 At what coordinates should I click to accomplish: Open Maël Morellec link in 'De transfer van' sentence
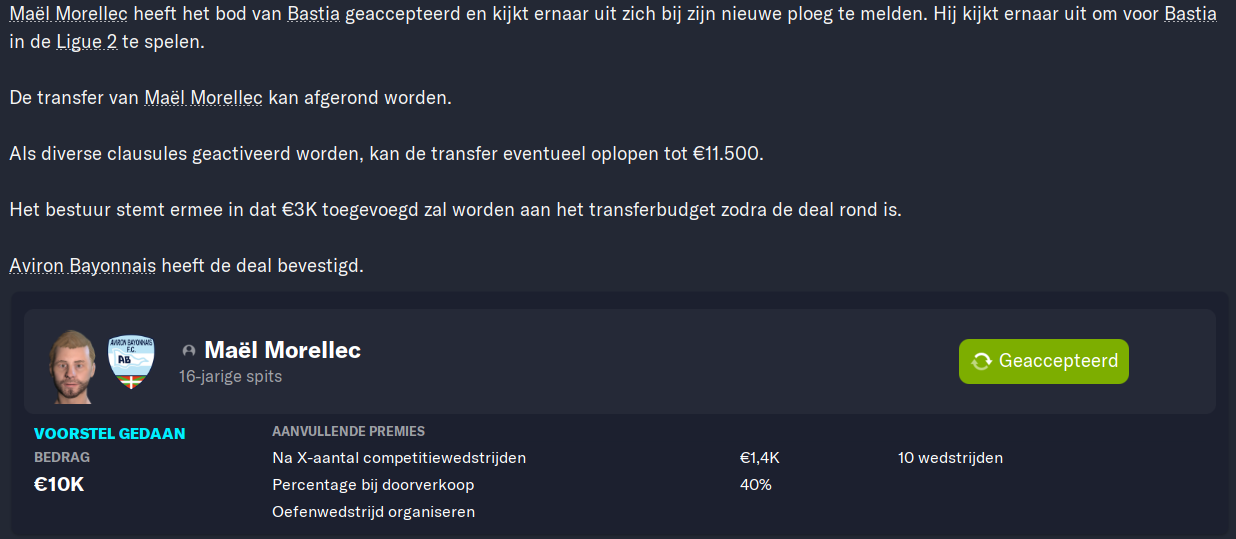203,99
